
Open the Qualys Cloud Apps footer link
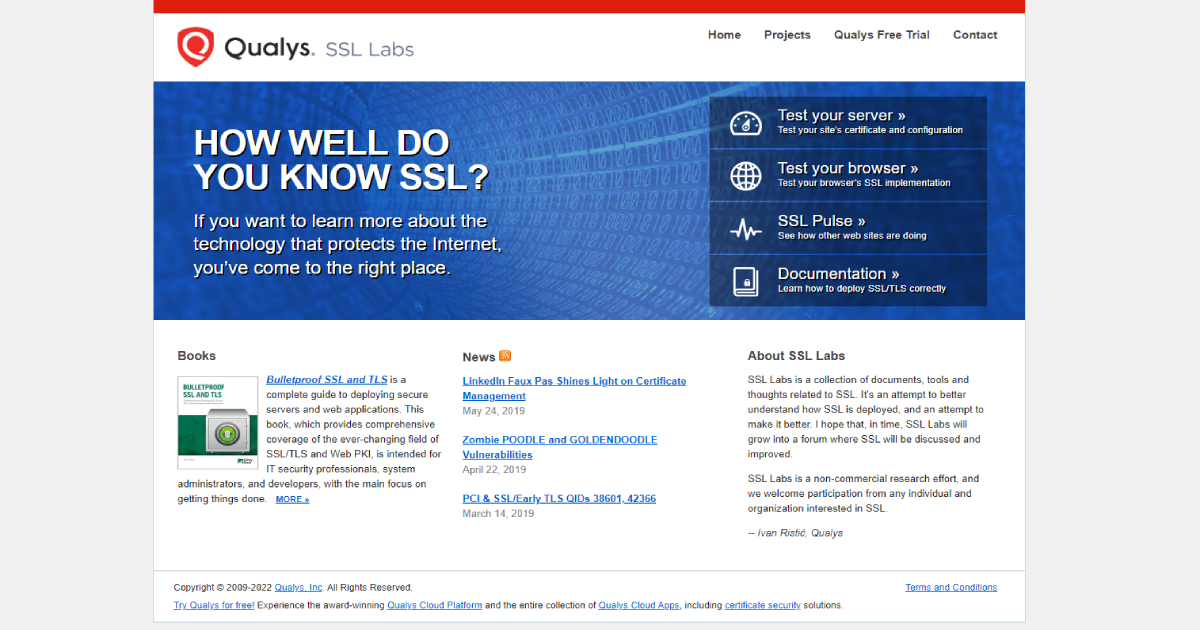[x=639, y=605]
